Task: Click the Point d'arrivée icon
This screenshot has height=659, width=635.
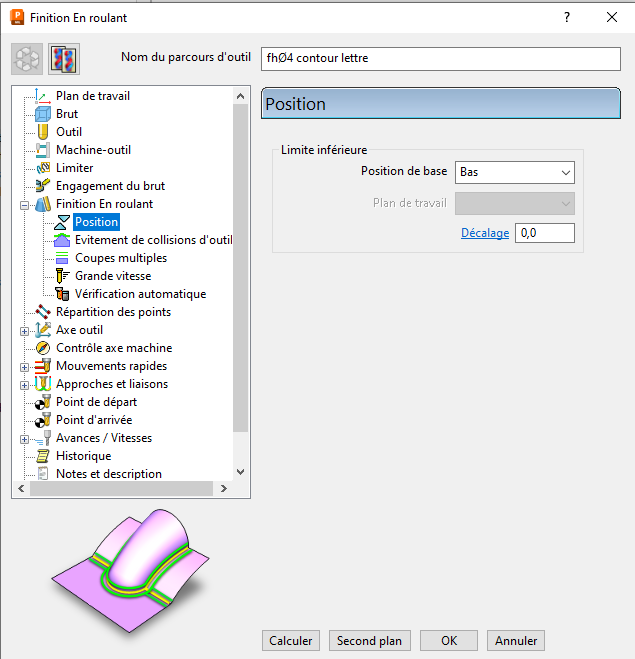Action: pos(43,420)
